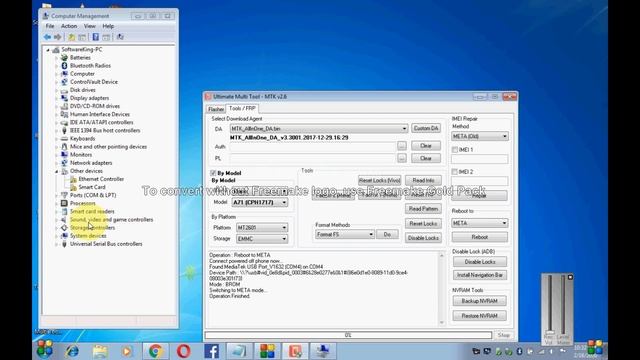Click the Keyboards device icon
This screenshot has width=640, height=360.
pyautogui.click(x=64, y=139)
